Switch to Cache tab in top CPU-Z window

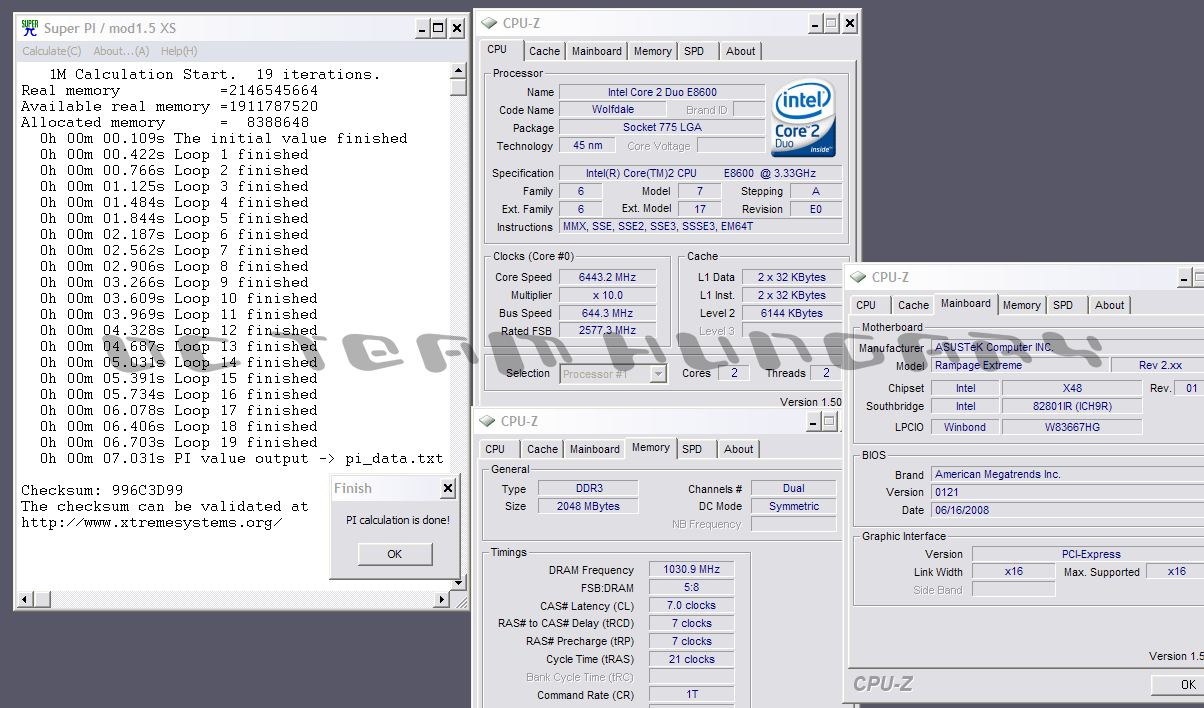[x=545, y=51]
